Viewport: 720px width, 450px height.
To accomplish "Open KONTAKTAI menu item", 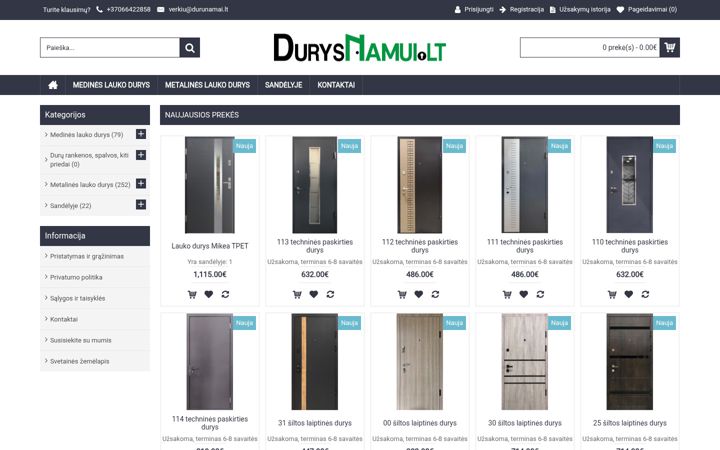I will (336, 85).
